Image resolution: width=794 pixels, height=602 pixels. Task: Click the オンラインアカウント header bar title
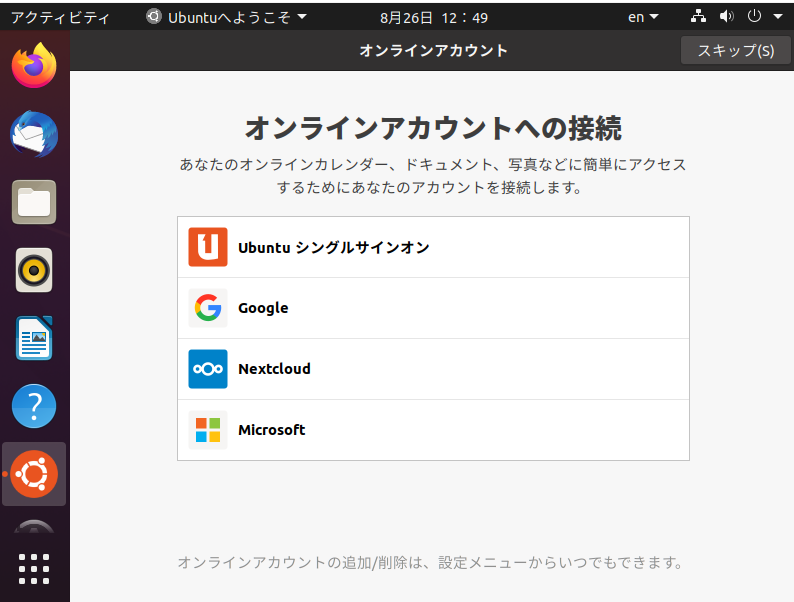[433, 51]
